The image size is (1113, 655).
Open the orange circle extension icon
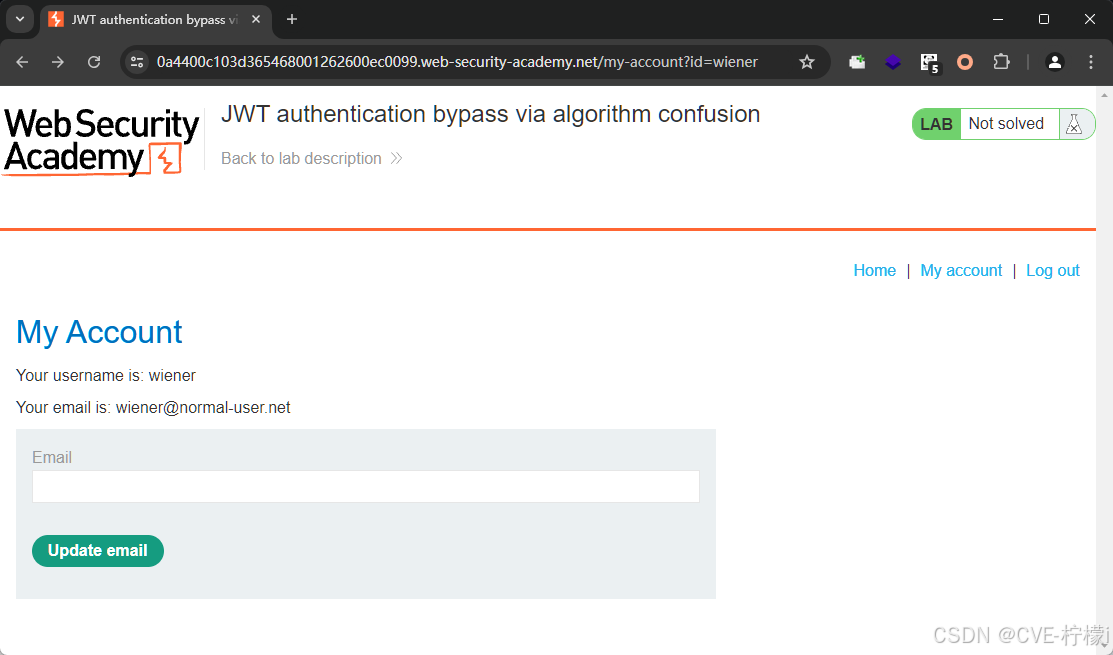pos(965,62)
